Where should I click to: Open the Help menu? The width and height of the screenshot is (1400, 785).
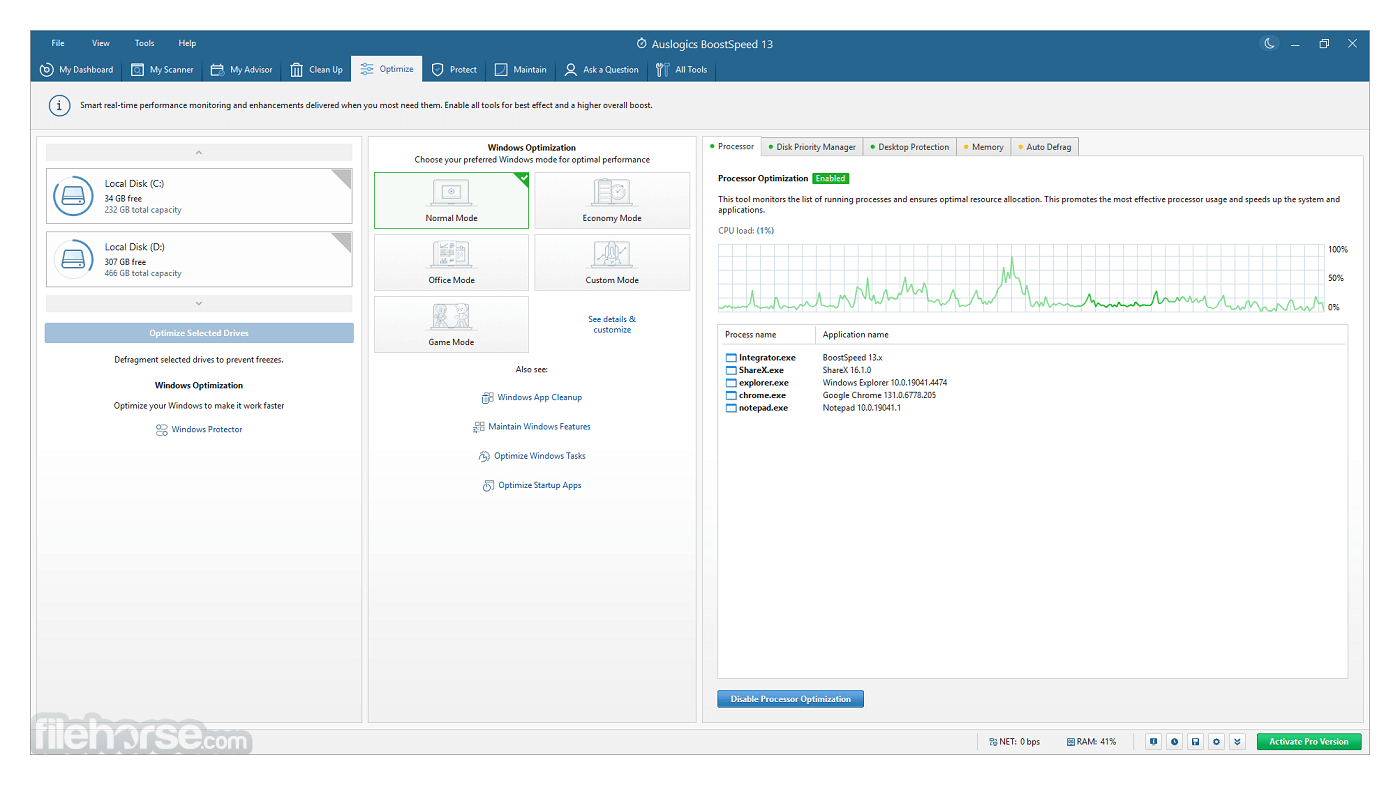click(187, 43)
